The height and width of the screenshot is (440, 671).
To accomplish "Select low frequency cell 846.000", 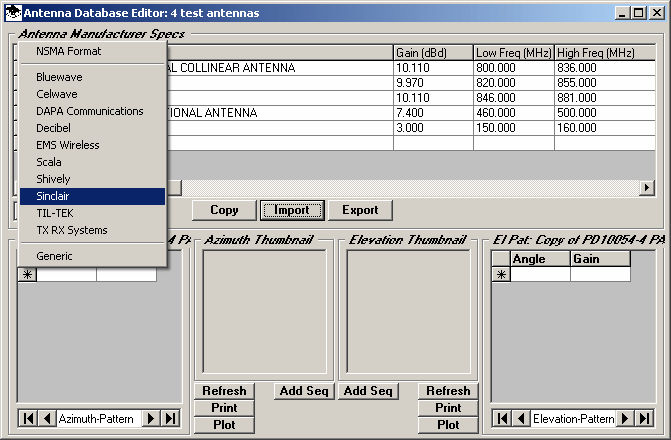I will click(x=514, y=98).
